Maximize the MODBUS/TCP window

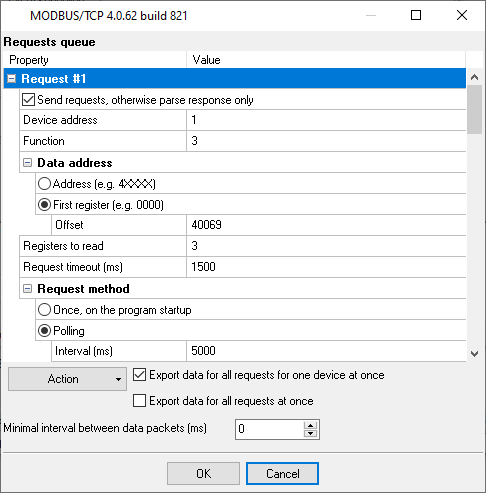click(416, 15)
